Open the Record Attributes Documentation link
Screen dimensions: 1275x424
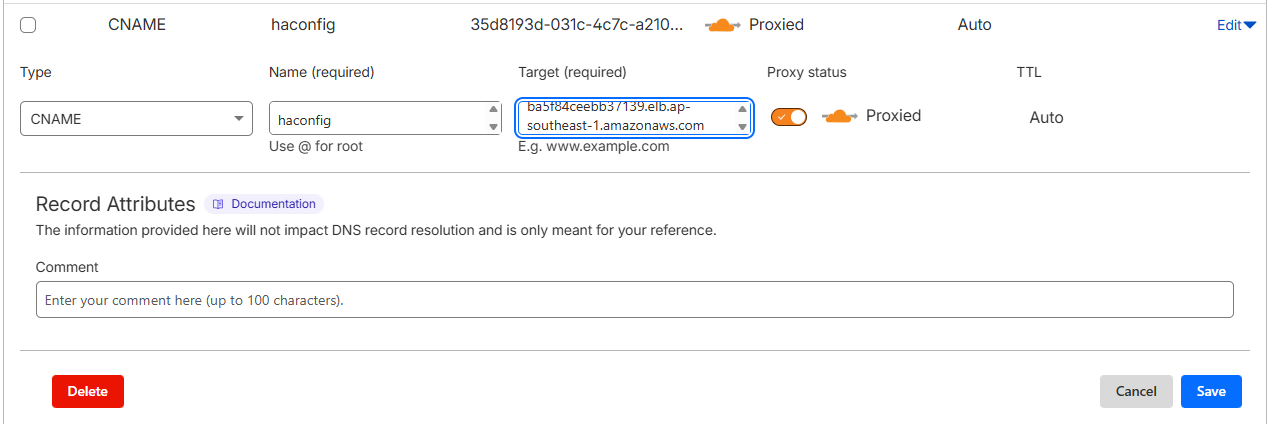(273, 204)
